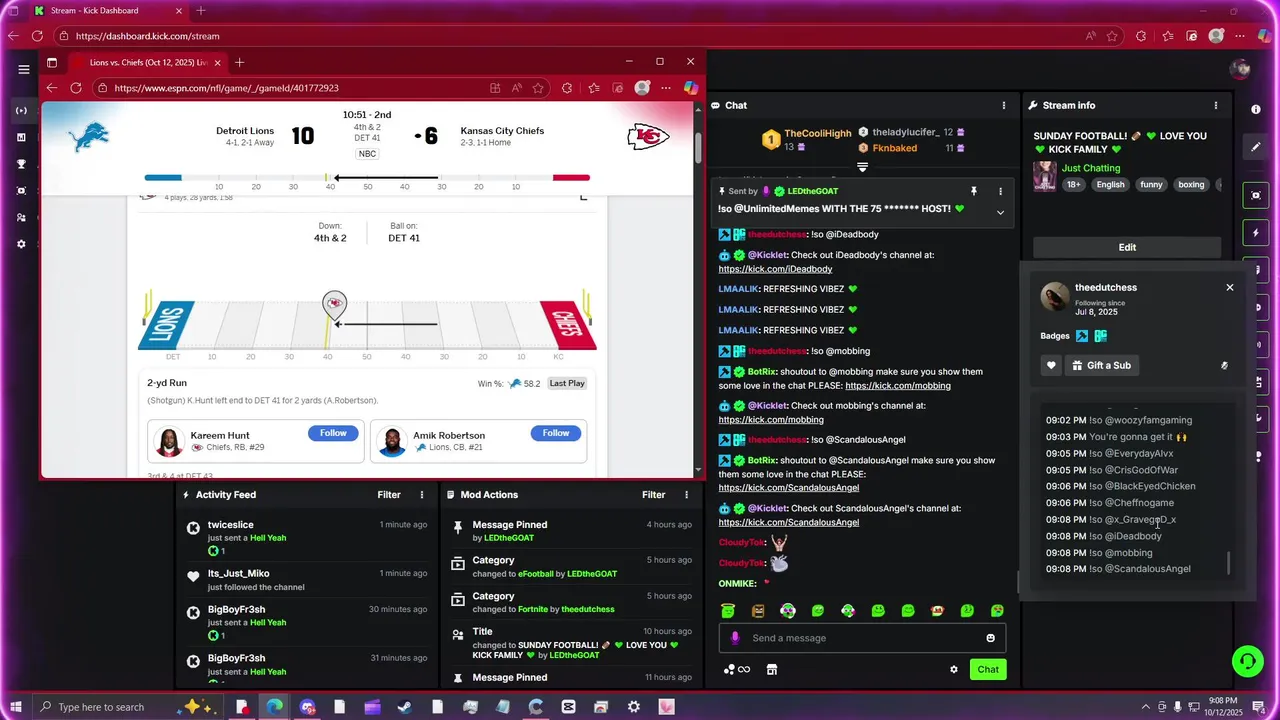1280x720 pixels.
Task: Open the kick.com/mobbing link from BotRix
Action: coord(898,385)
